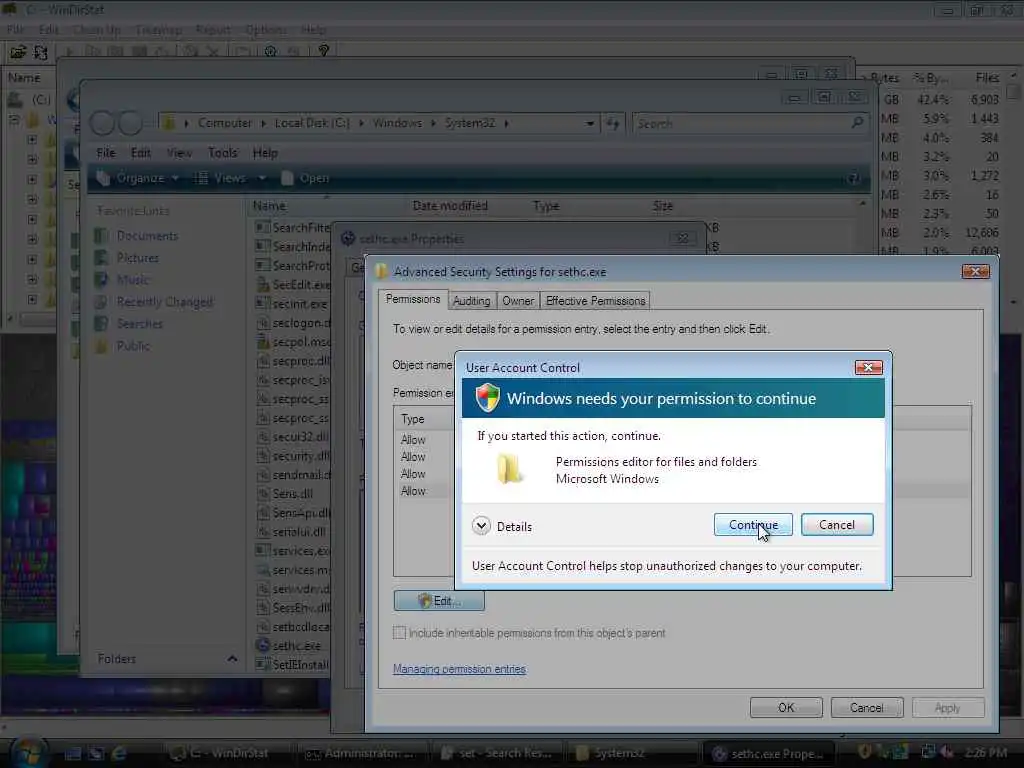Click WinDirStat help toolbar icon

323,51
